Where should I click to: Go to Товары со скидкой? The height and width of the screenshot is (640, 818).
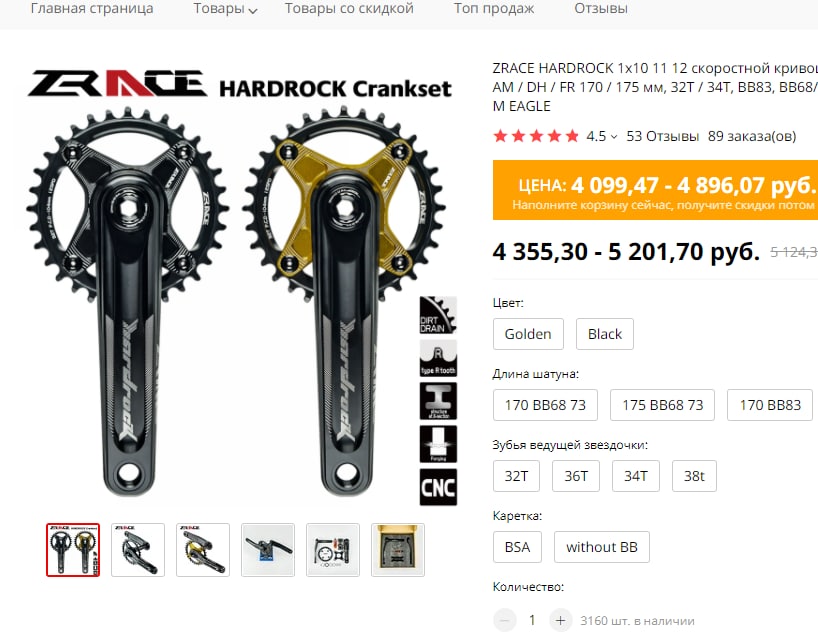click(x=349, y=8)
